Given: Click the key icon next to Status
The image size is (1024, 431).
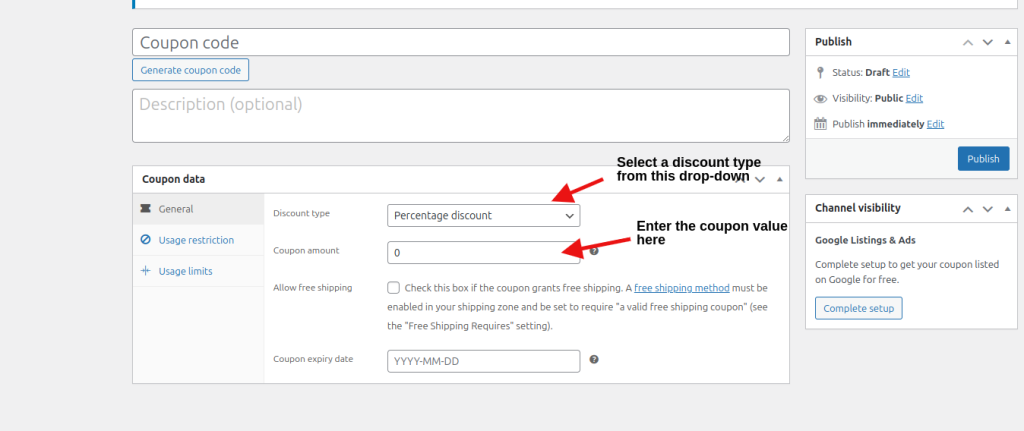Looking at the screenshot, I should [820, 72].
